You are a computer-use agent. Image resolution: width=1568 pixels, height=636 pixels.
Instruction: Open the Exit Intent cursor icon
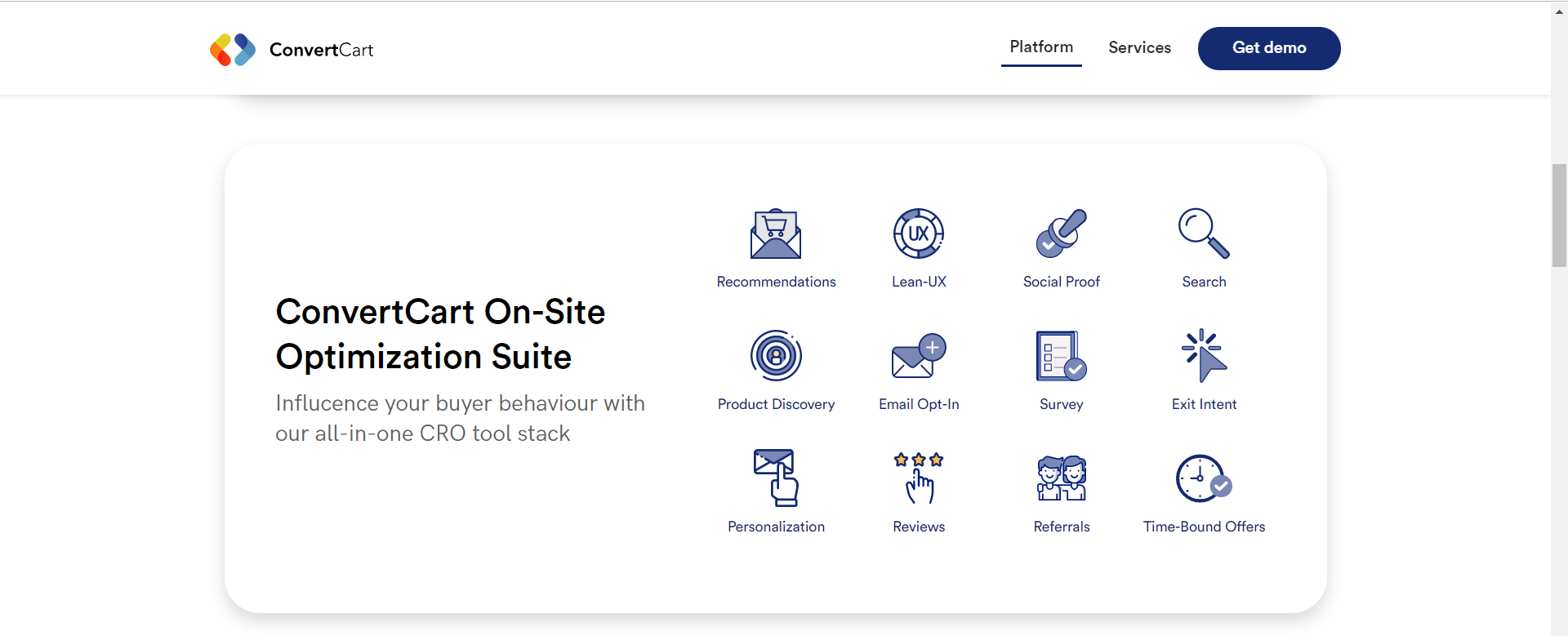tap(1204, 356)
